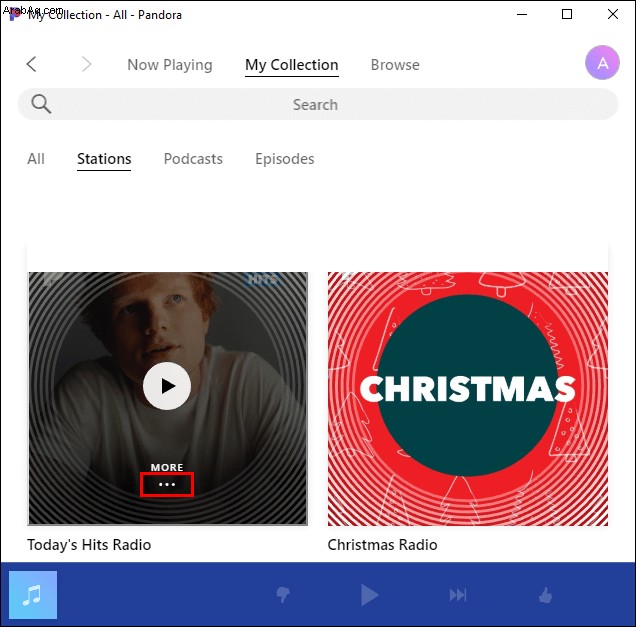Thumb up the current track
This screenshot has width=636, height=627.
click(x=546, y=595)
